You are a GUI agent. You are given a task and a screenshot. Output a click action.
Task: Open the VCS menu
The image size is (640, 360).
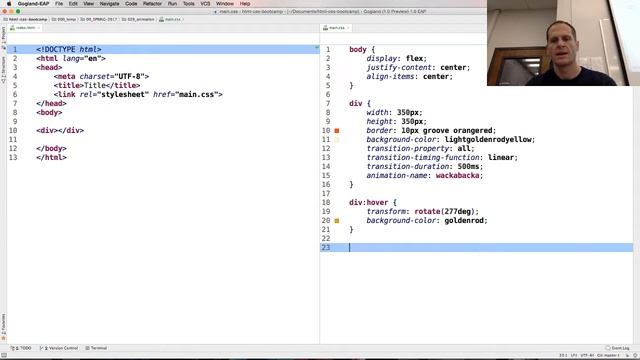pyautogui.click(x=205, y=4)
